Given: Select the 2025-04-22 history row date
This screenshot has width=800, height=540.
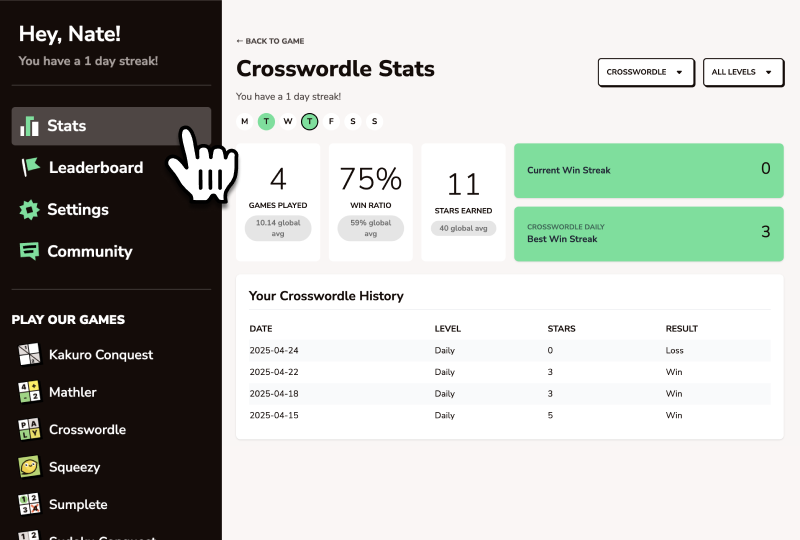Looking at the screenshot, I should 274,372.
